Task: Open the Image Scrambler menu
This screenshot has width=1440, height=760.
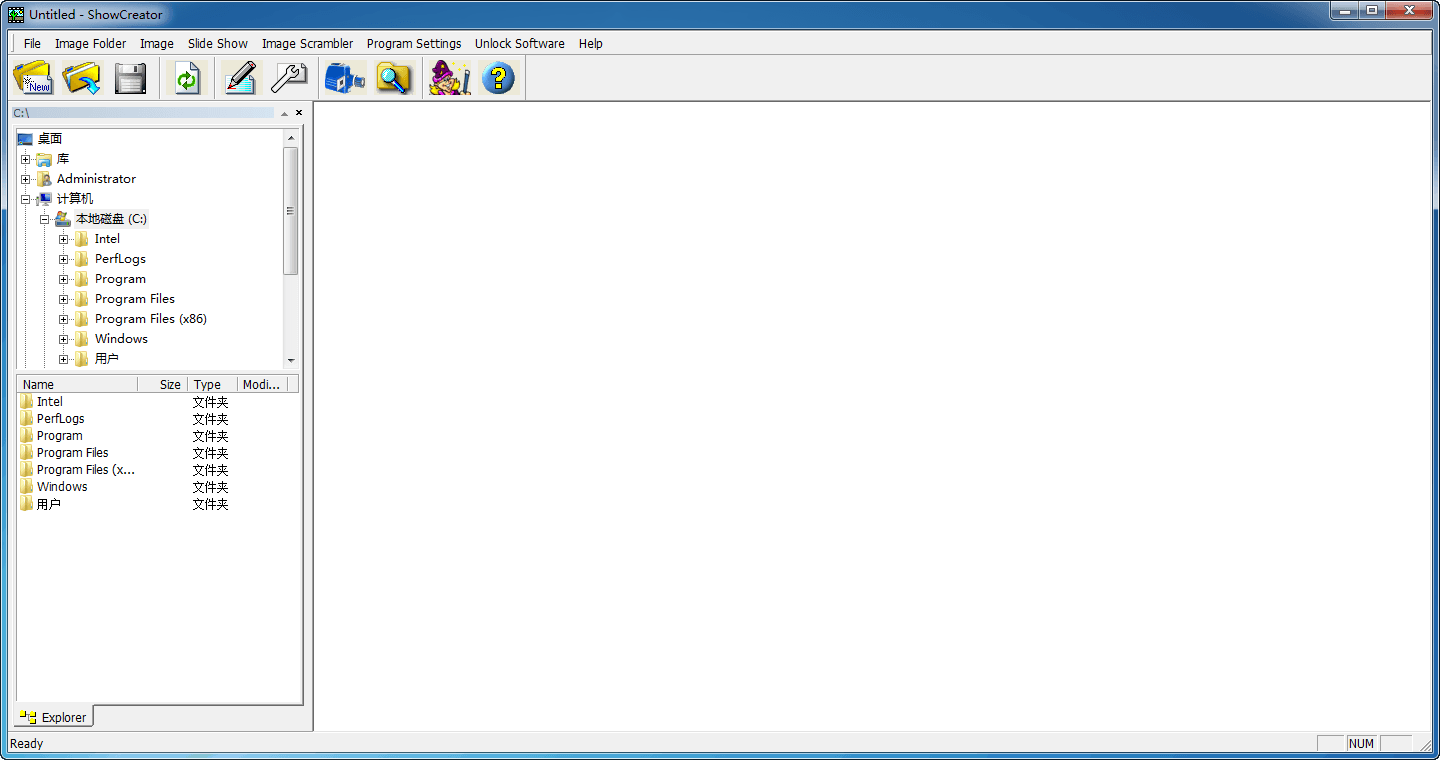Action: pos(307,43)
